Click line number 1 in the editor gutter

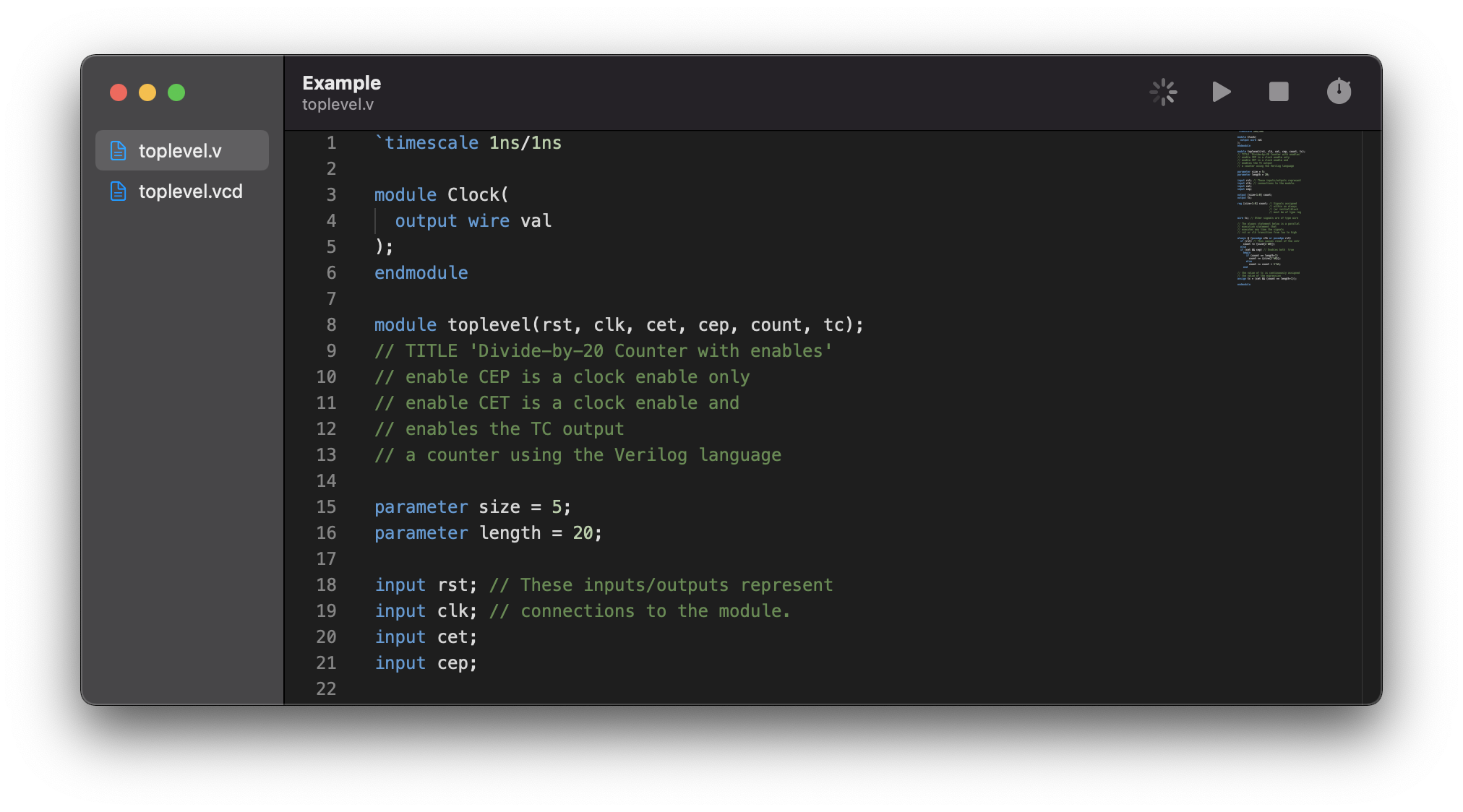[x=331, y=142]
